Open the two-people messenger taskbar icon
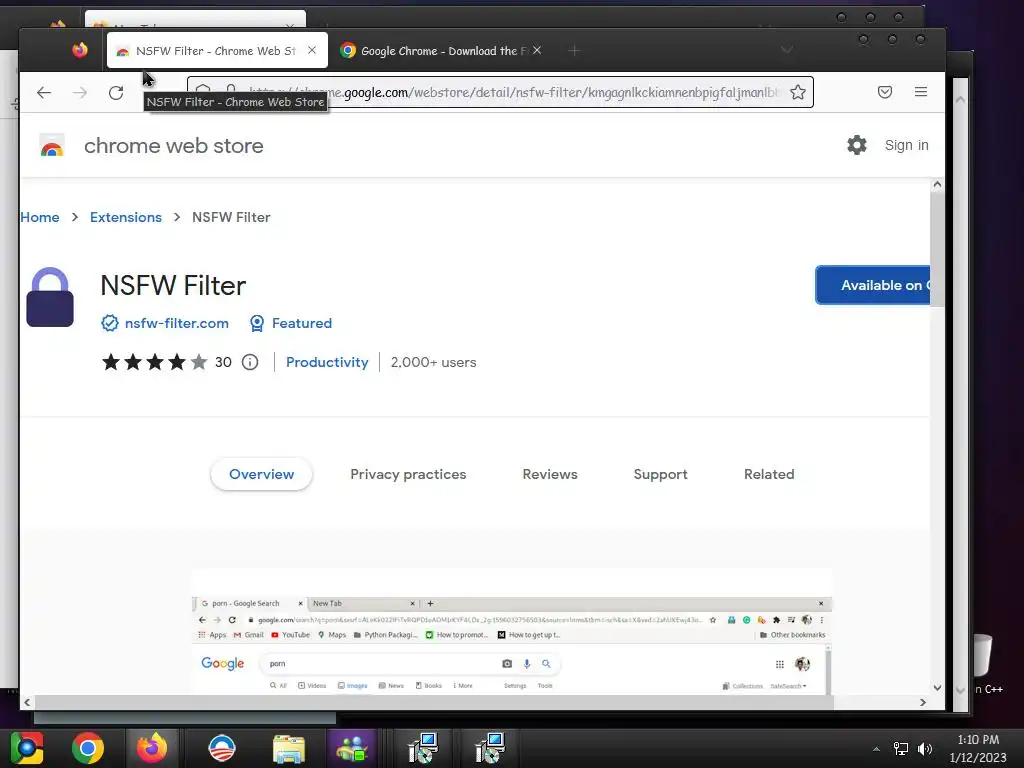The height and width of the screenshot is (768, 1024). pos(352,748)
